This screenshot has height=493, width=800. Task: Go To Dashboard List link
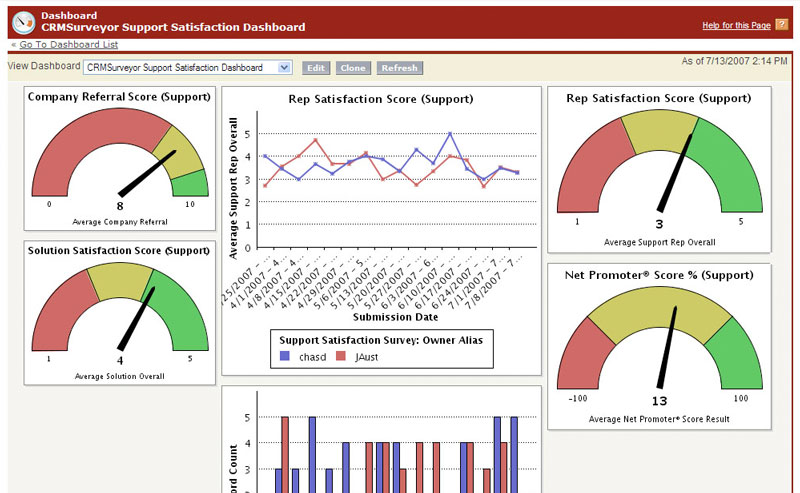pyautogui.click(x=68, y=44)
